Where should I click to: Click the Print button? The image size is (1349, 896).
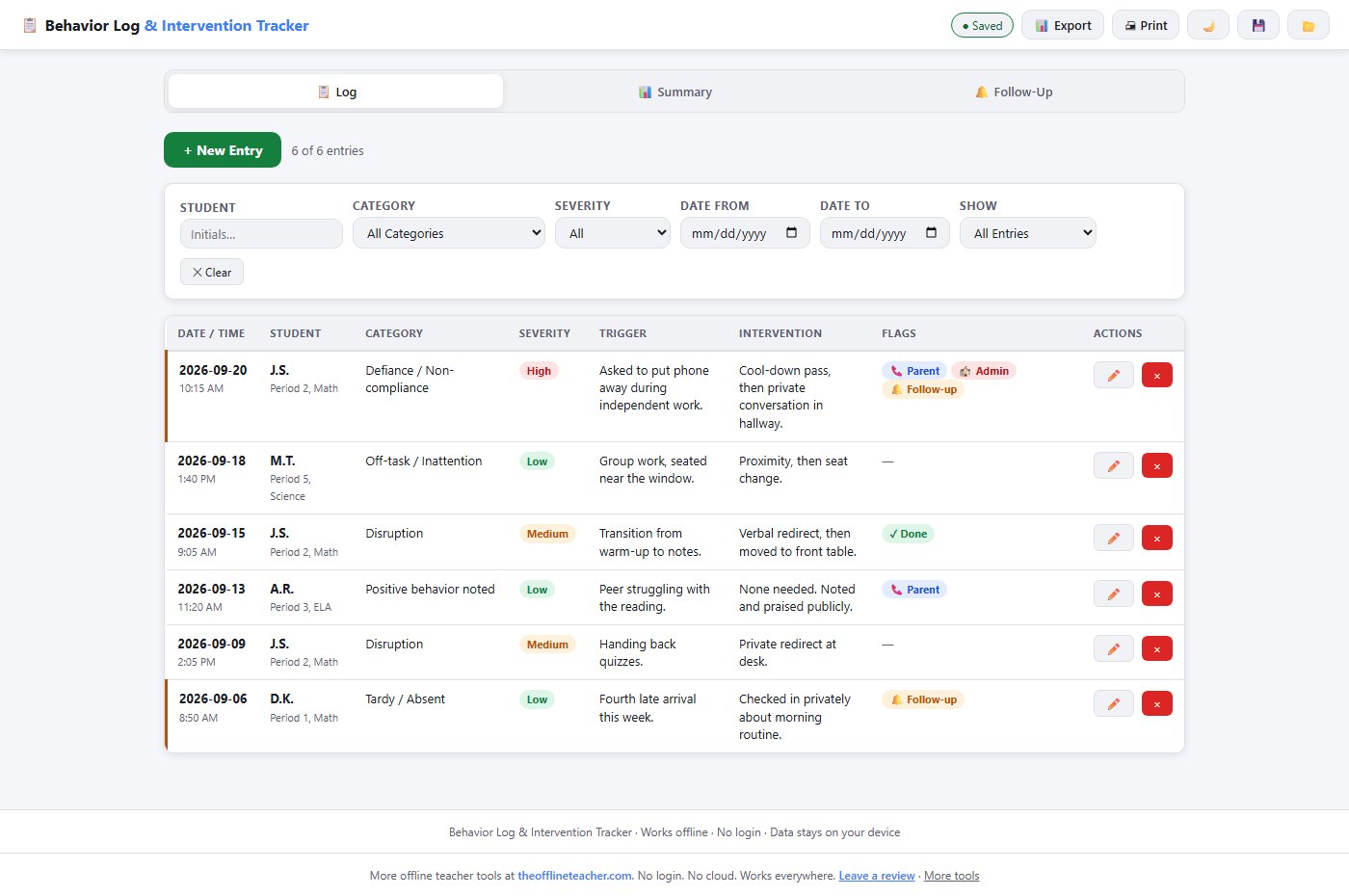[x=1146, y=25]
